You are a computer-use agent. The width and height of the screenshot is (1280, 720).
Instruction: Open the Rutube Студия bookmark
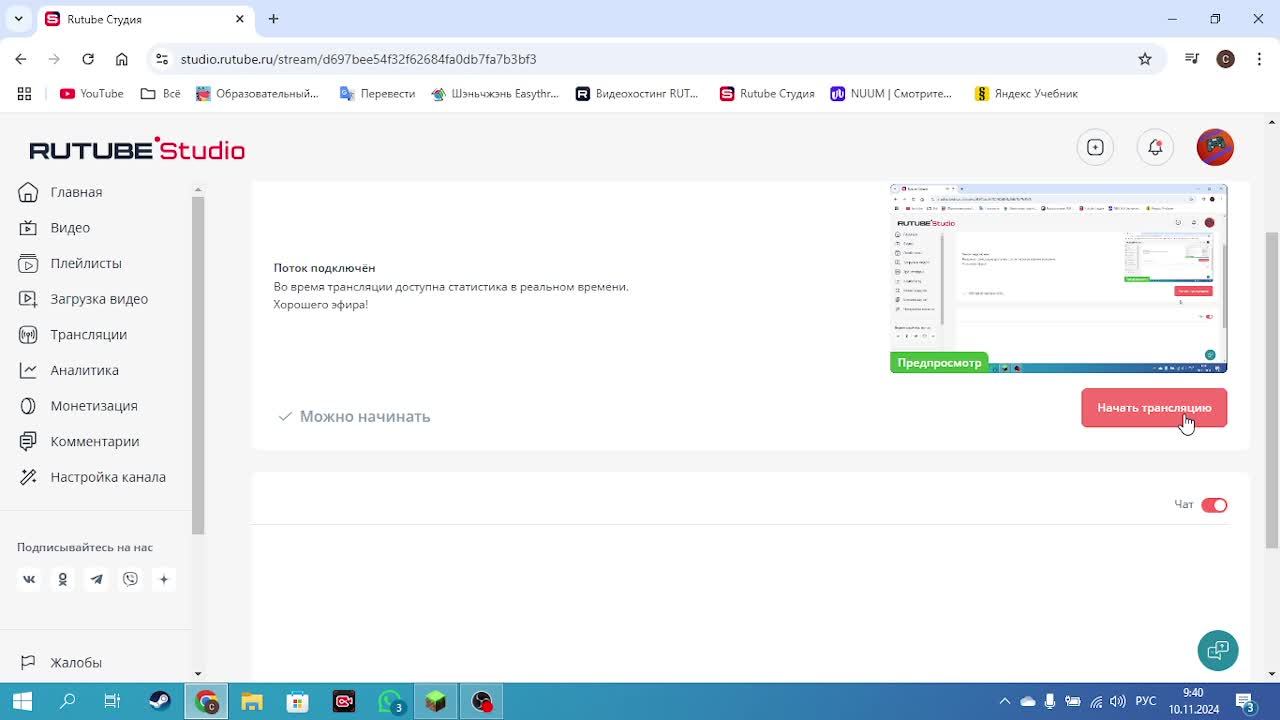767,93
